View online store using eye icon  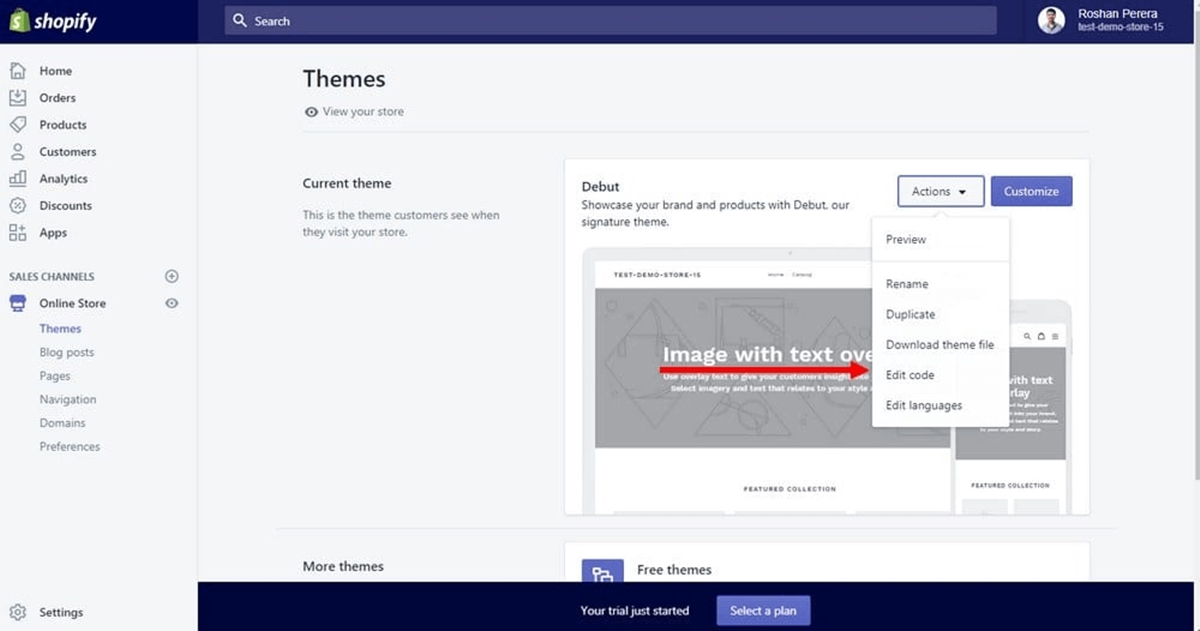pyautogui.click(x=171, y=303)
